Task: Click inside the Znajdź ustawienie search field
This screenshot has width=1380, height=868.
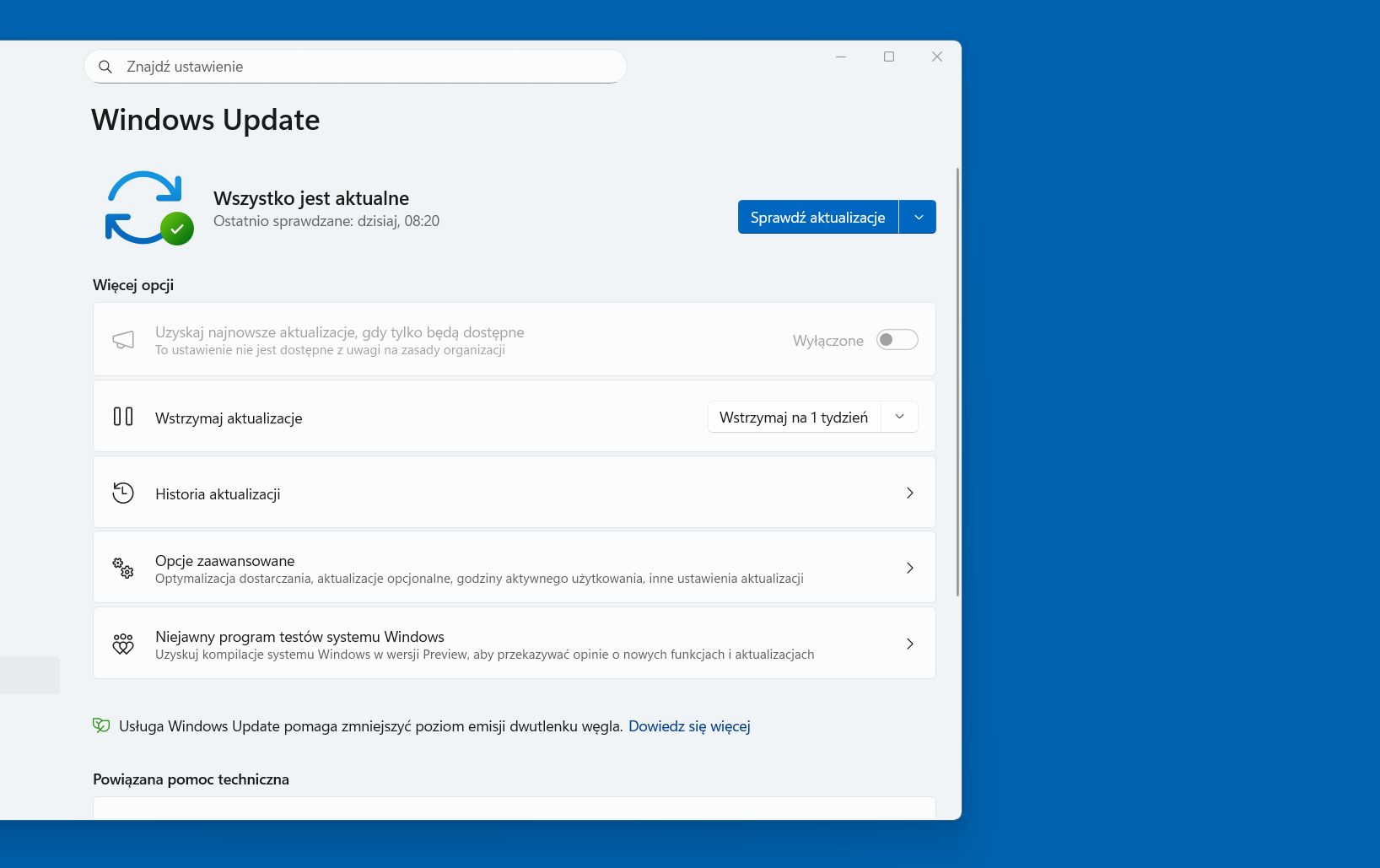Action: (354, 66)
